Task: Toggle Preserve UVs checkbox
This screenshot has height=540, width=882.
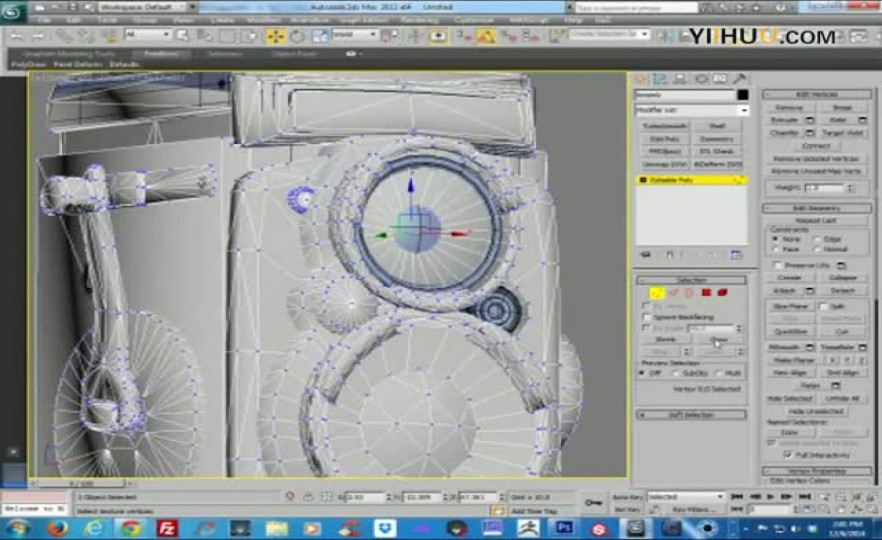Action: coord(778,265)
